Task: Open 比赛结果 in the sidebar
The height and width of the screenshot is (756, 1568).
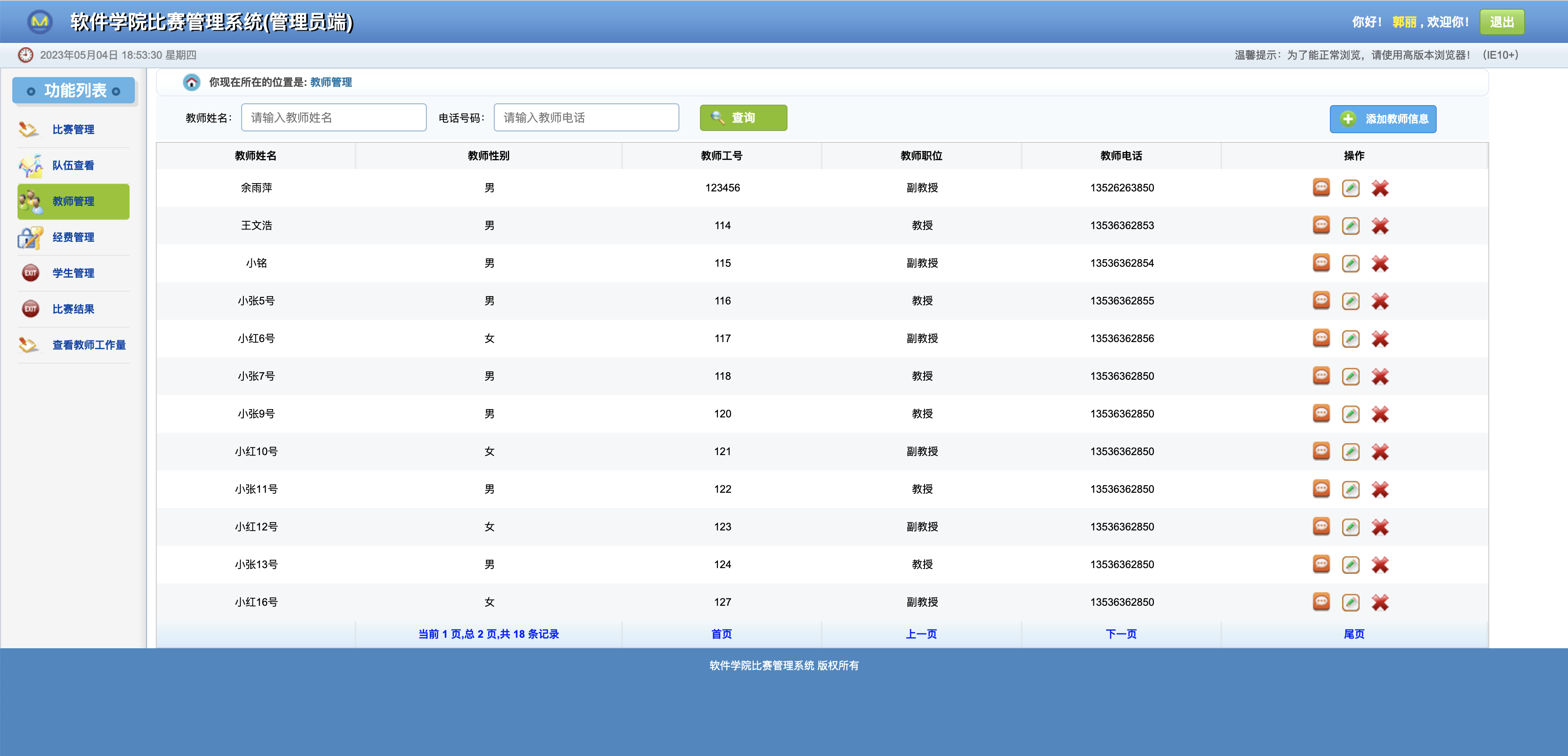Action: tap(73, 310)
